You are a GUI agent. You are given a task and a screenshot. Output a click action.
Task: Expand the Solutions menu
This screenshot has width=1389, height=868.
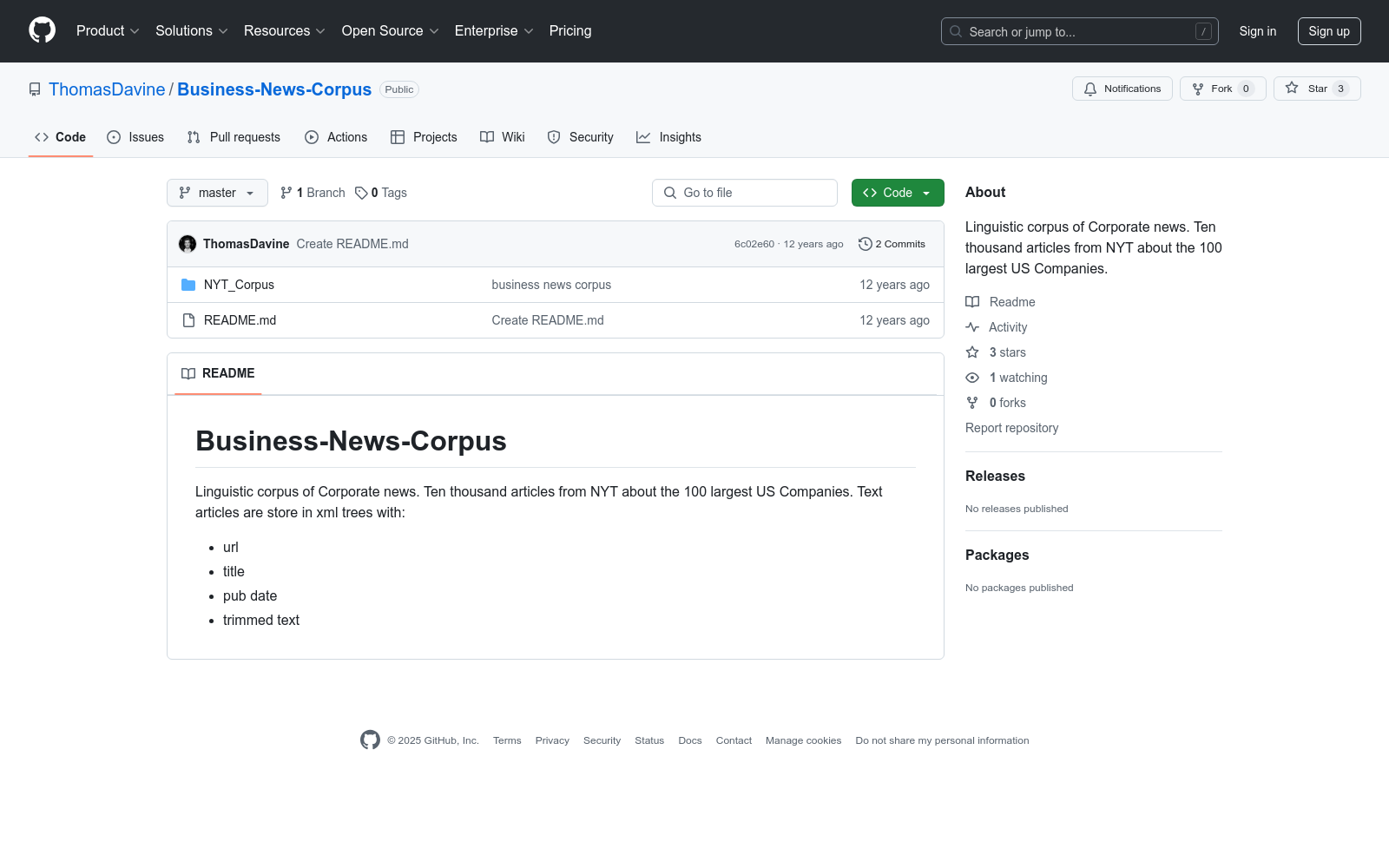(x=191, y=31)
